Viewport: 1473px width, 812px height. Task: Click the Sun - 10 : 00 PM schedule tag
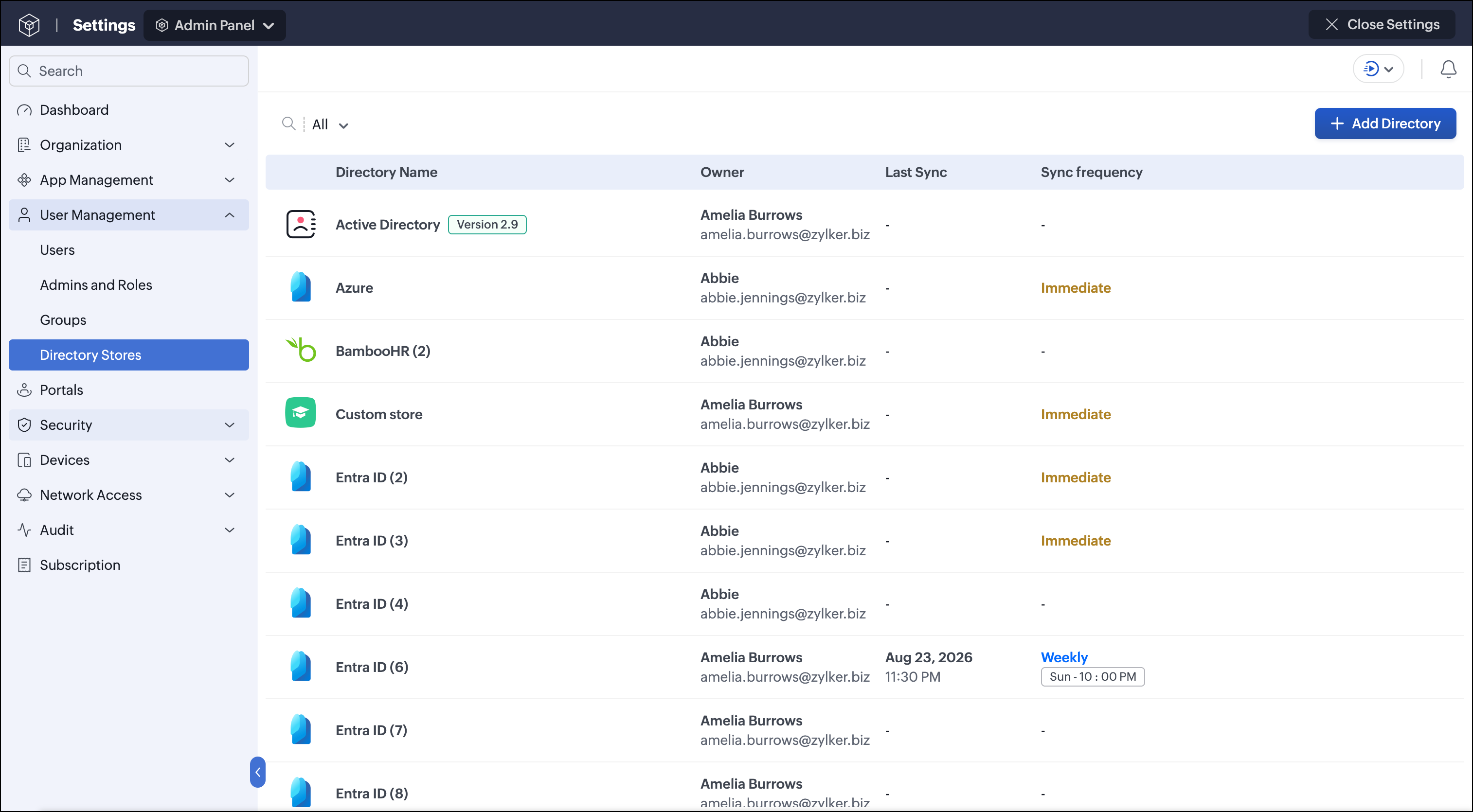point(1093,676)
